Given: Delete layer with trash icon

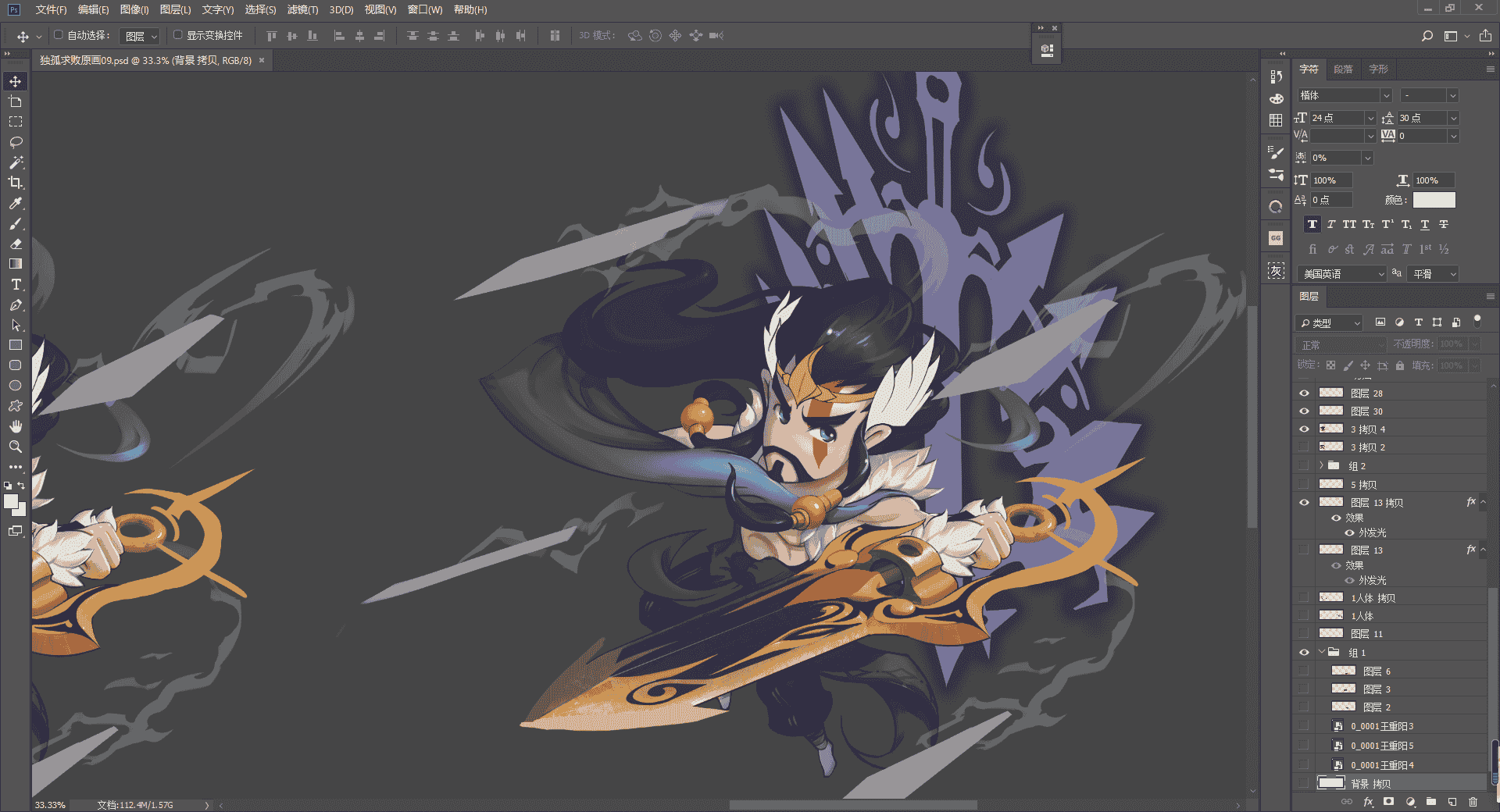Looking at the screenshot, I should coord(1473,802).
